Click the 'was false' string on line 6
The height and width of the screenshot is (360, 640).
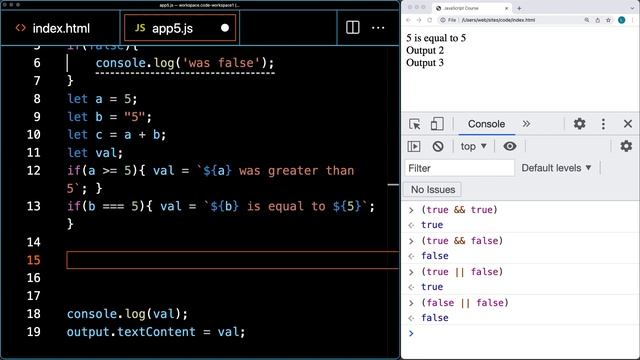(x=221, y=63)
